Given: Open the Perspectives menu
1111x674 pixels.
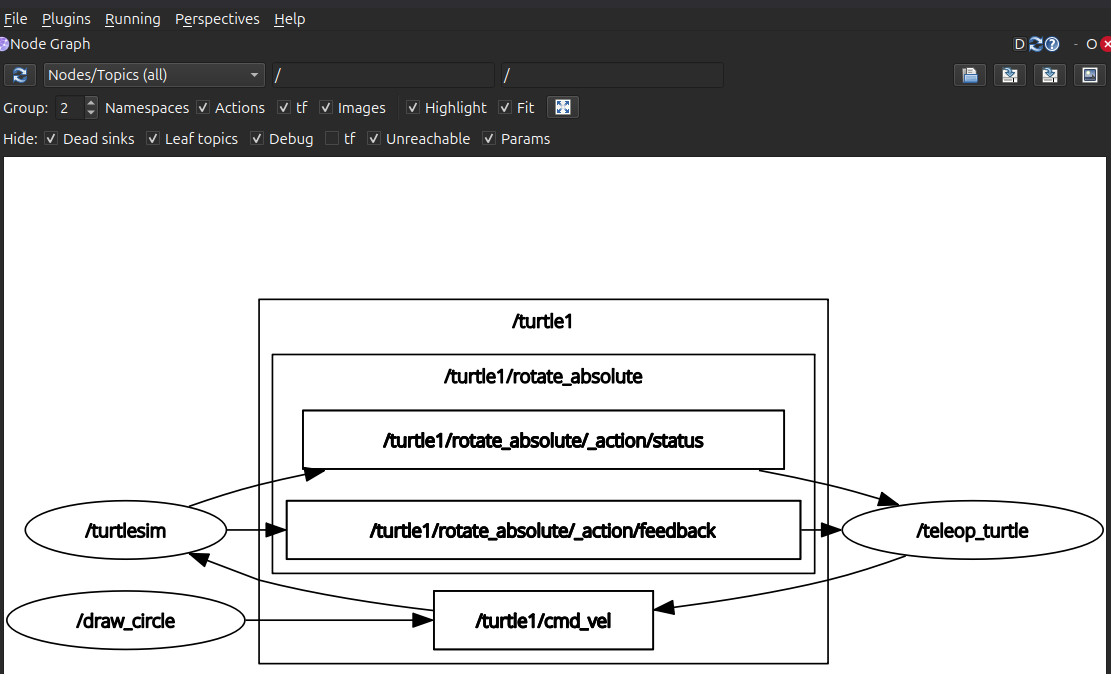Looking at the screenshot, I should point(217,19).
